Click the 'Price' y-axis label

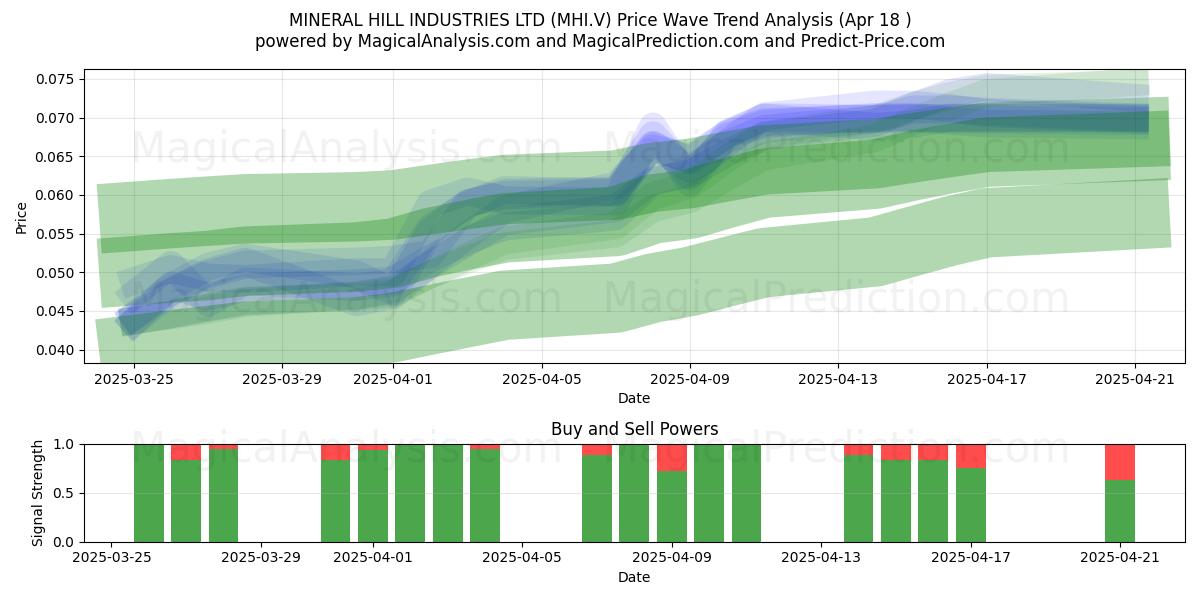[x=22, y=217]
